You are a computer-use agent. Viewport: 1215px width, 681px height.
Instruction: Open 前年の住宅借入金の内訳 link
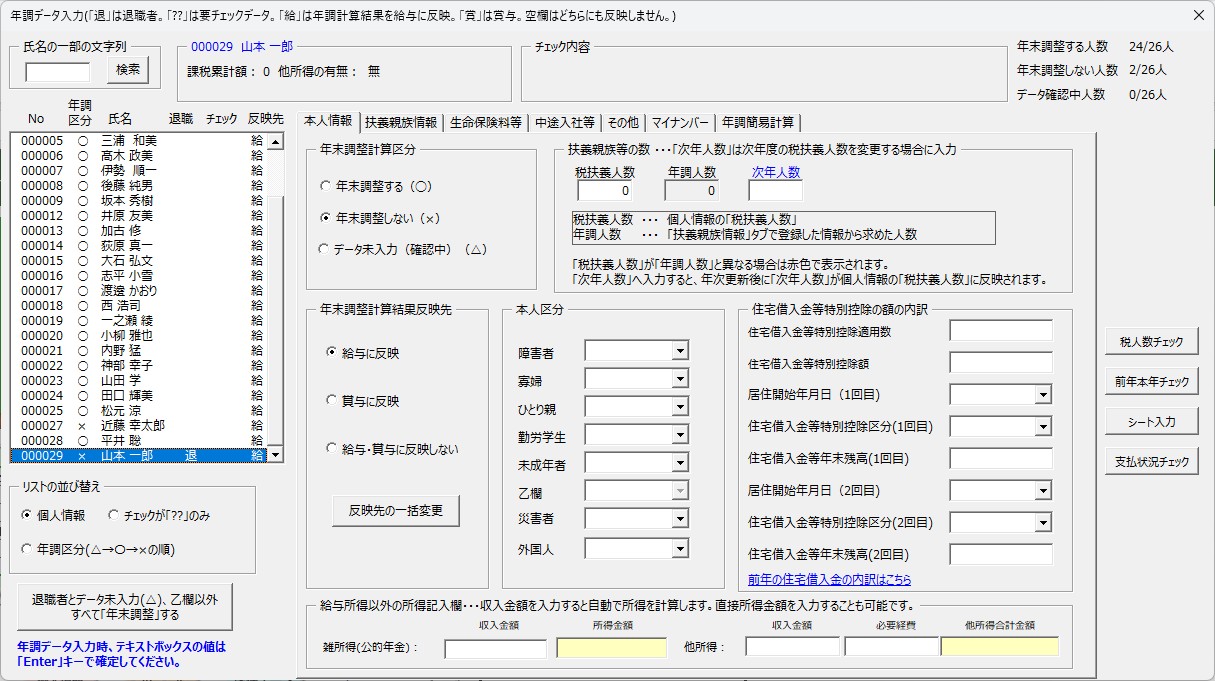coord(829,580)
